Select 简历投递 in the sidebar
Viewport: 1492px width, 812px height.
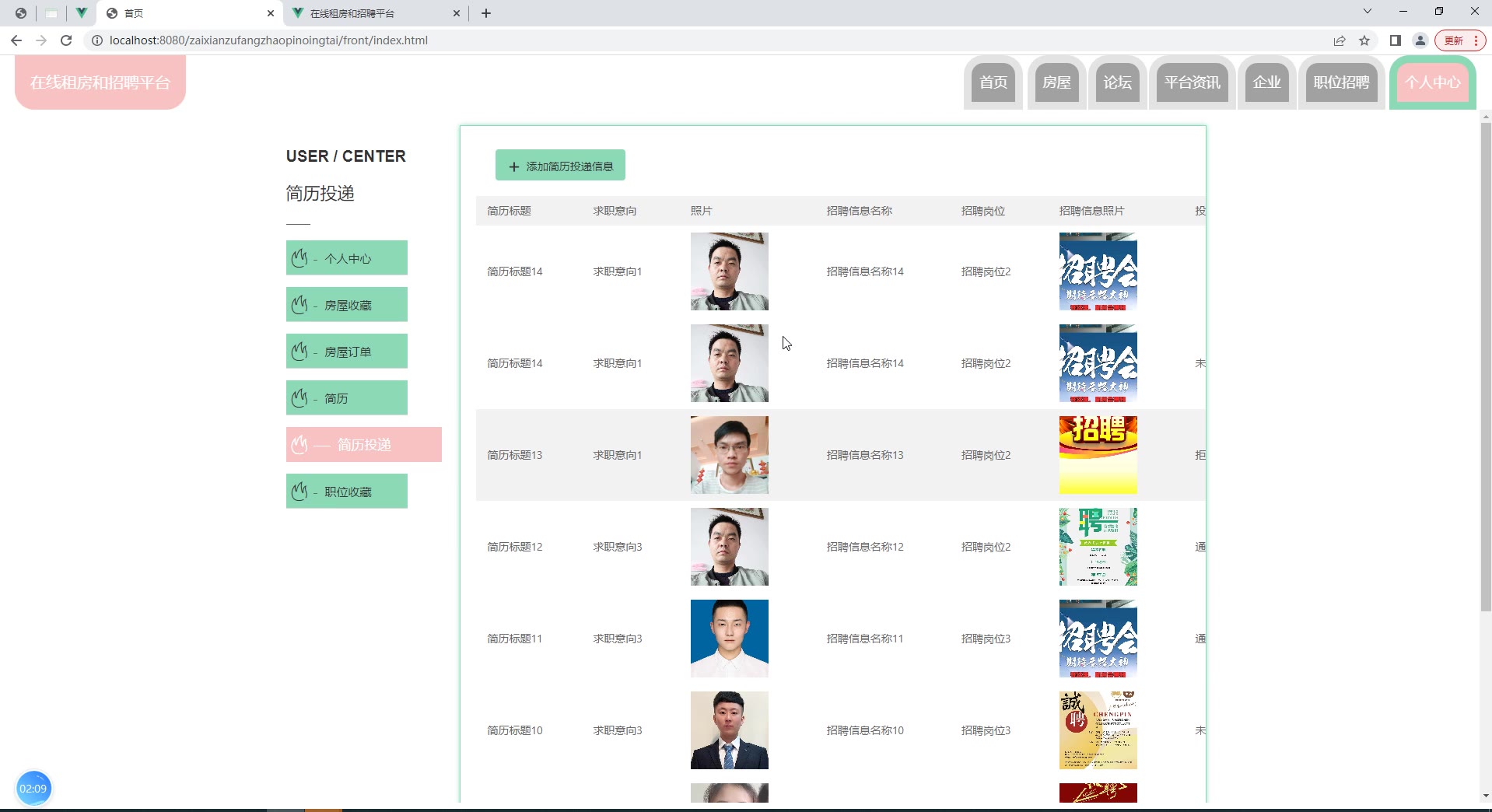(364, 444)
